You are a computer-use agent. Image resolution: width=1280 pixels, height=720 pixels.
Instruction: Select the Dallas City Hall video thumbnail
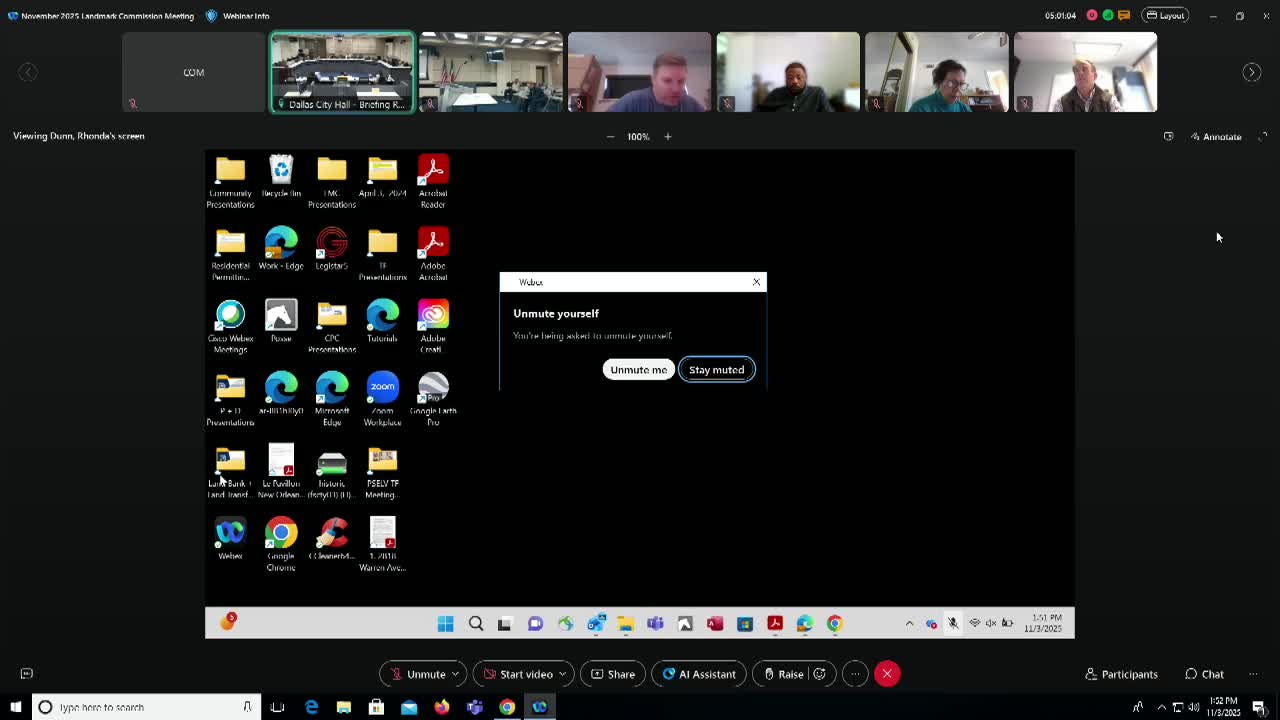342,72
